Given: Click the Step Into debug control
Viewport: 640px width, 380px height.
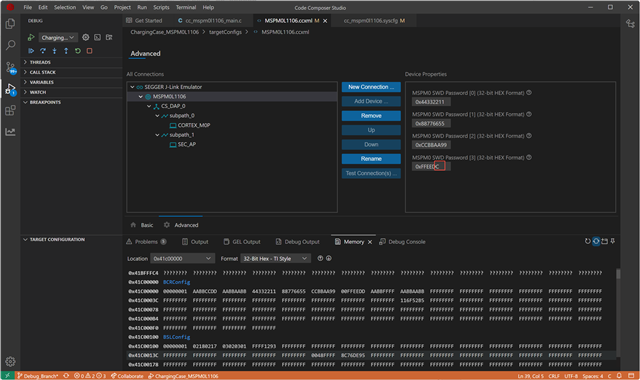Looking at the screenshot, I should click(x=54, y=51).
